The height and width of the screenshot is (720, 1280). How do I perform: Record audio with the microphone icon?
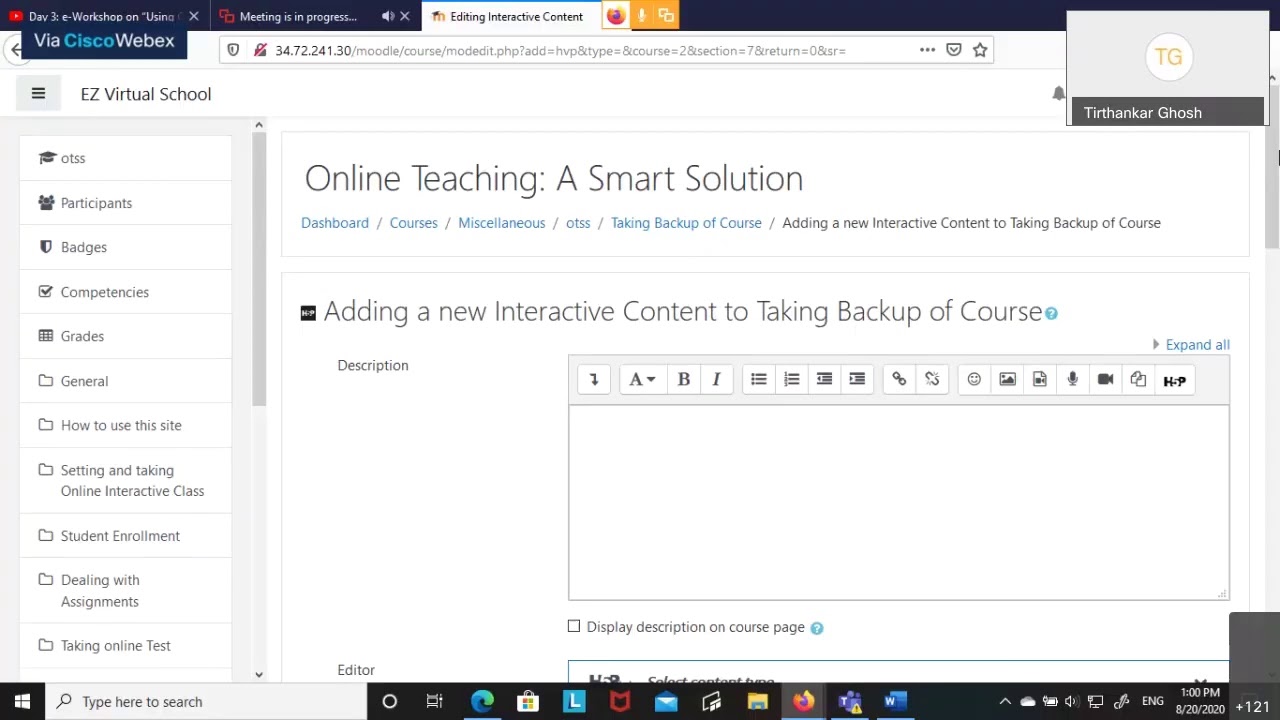(x=1072, y=380)
